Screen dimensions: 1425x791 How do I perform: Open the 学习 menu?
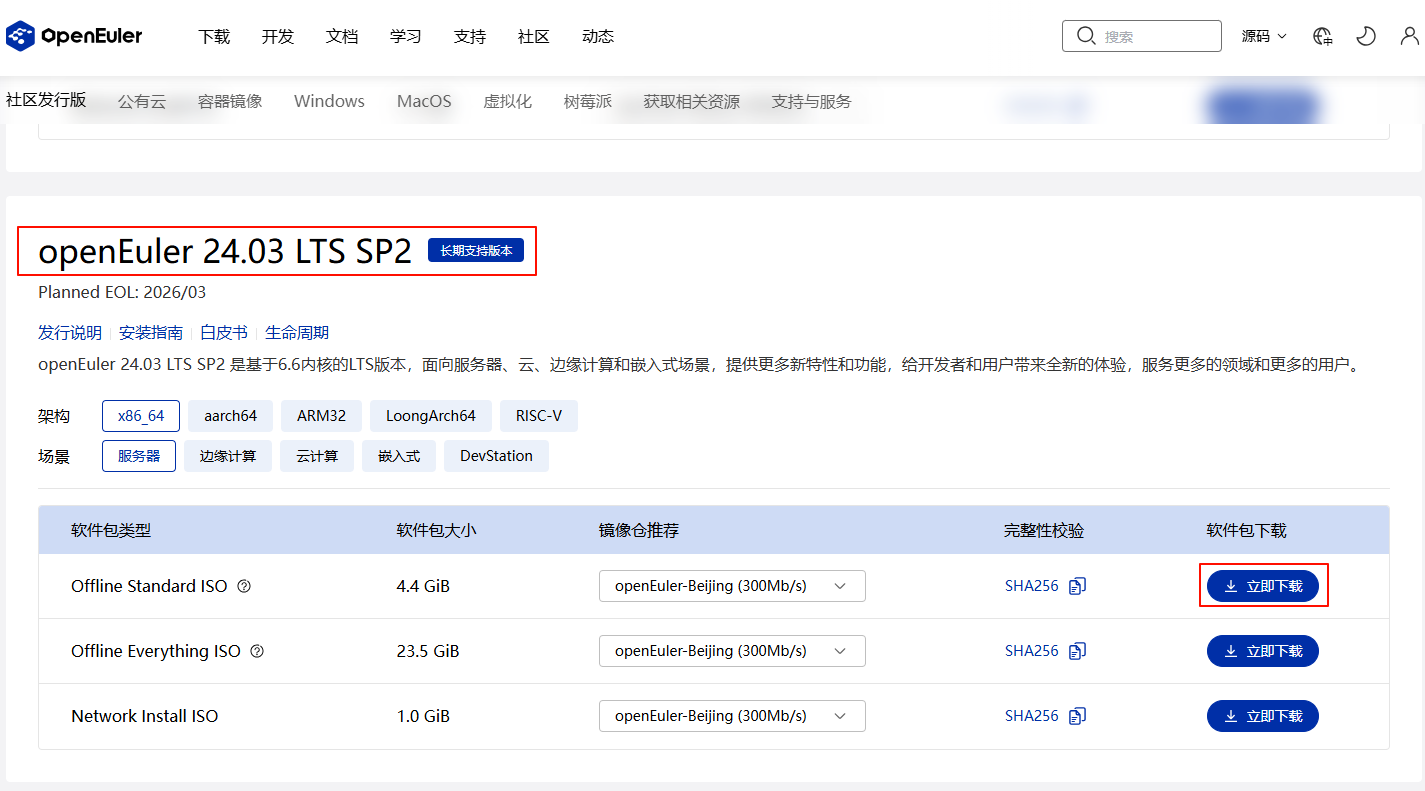pyautogui.click(x=406, y=37)
